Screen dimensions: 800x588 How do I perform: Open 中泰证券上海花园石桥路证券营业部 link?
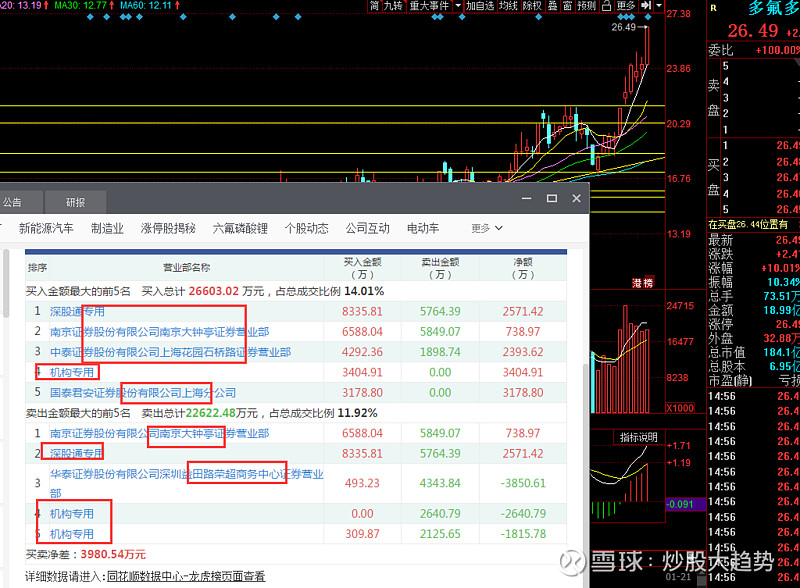(170, 352)
